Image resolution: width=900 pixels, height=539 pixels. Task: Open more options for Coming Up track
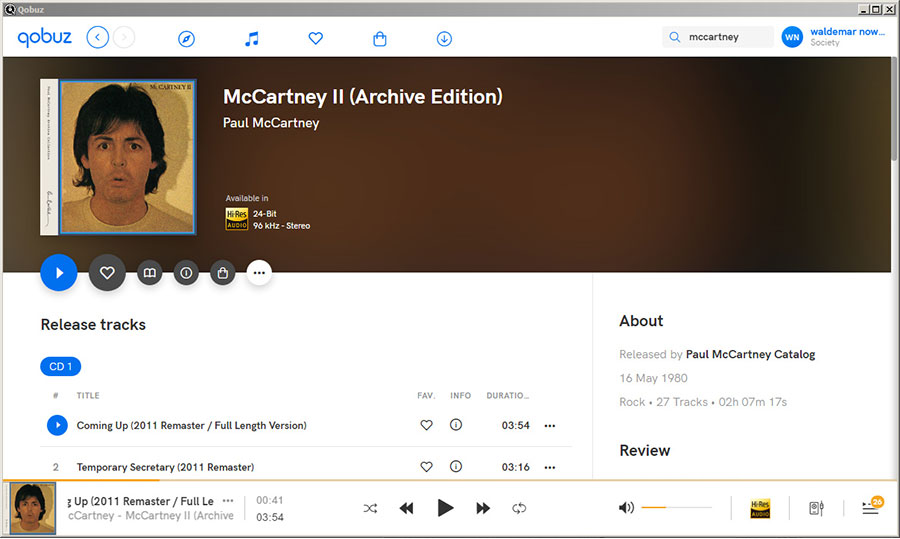550,425
